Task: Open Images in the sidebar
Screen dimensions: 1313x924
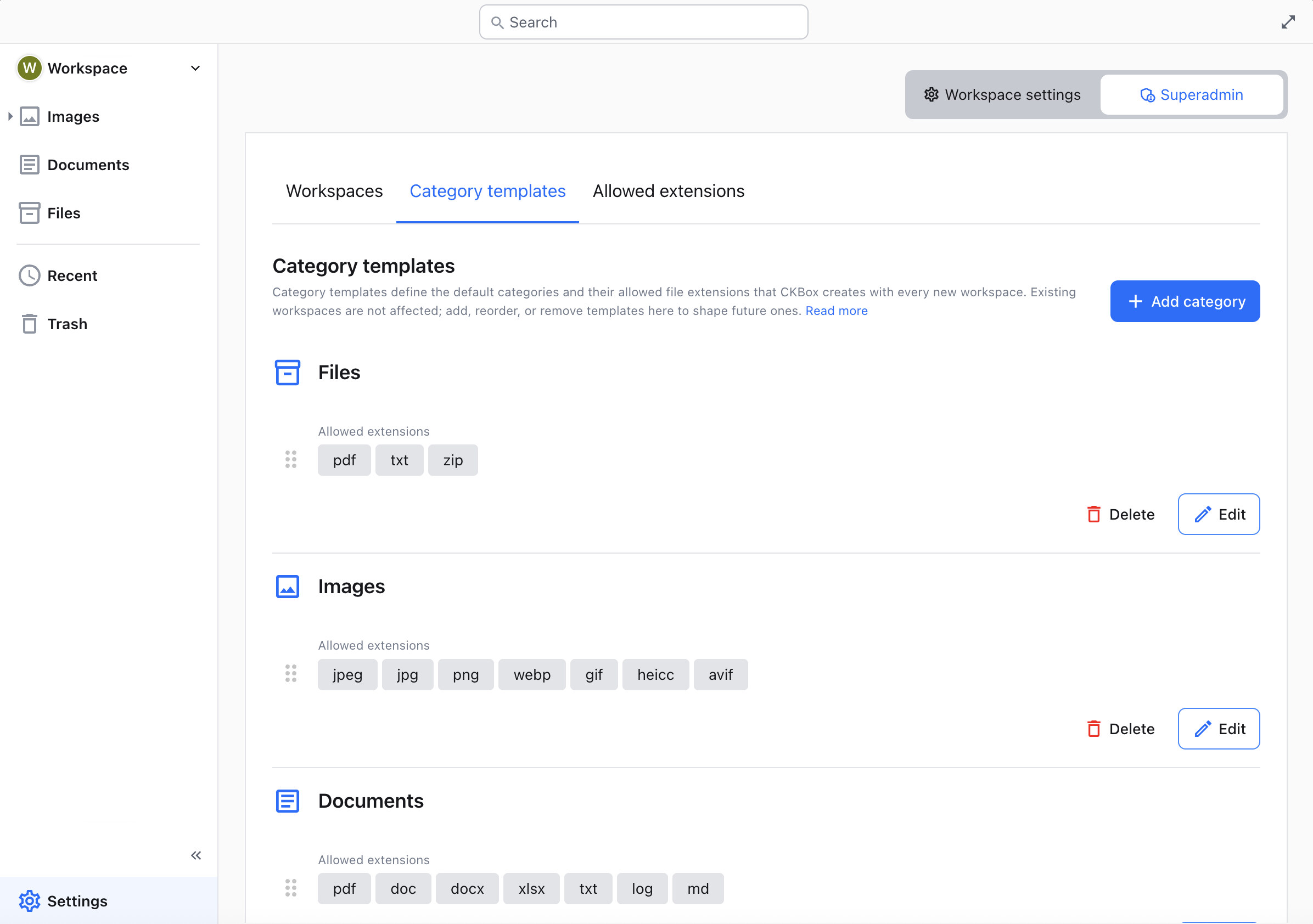Action: (73, 117)
